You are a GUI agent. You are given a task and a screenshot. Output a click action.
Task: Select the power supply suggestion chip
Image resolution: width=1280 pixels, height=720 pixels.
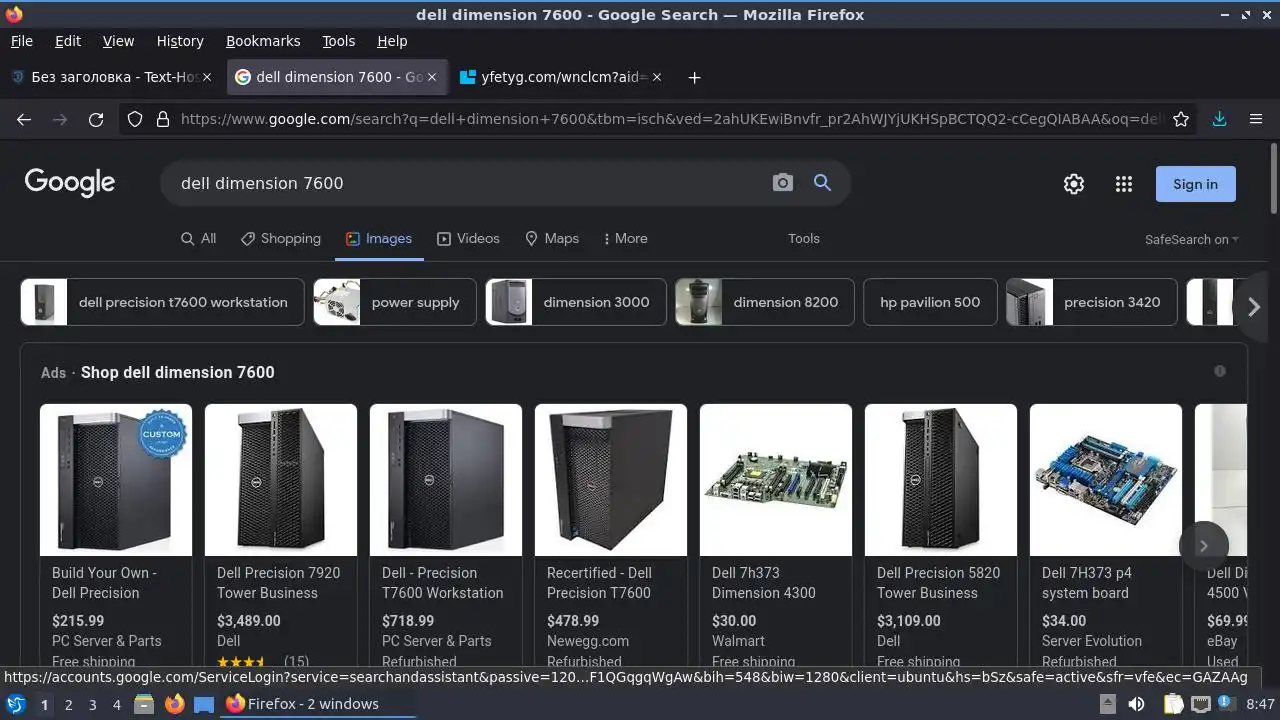click(x=395, y=302)
